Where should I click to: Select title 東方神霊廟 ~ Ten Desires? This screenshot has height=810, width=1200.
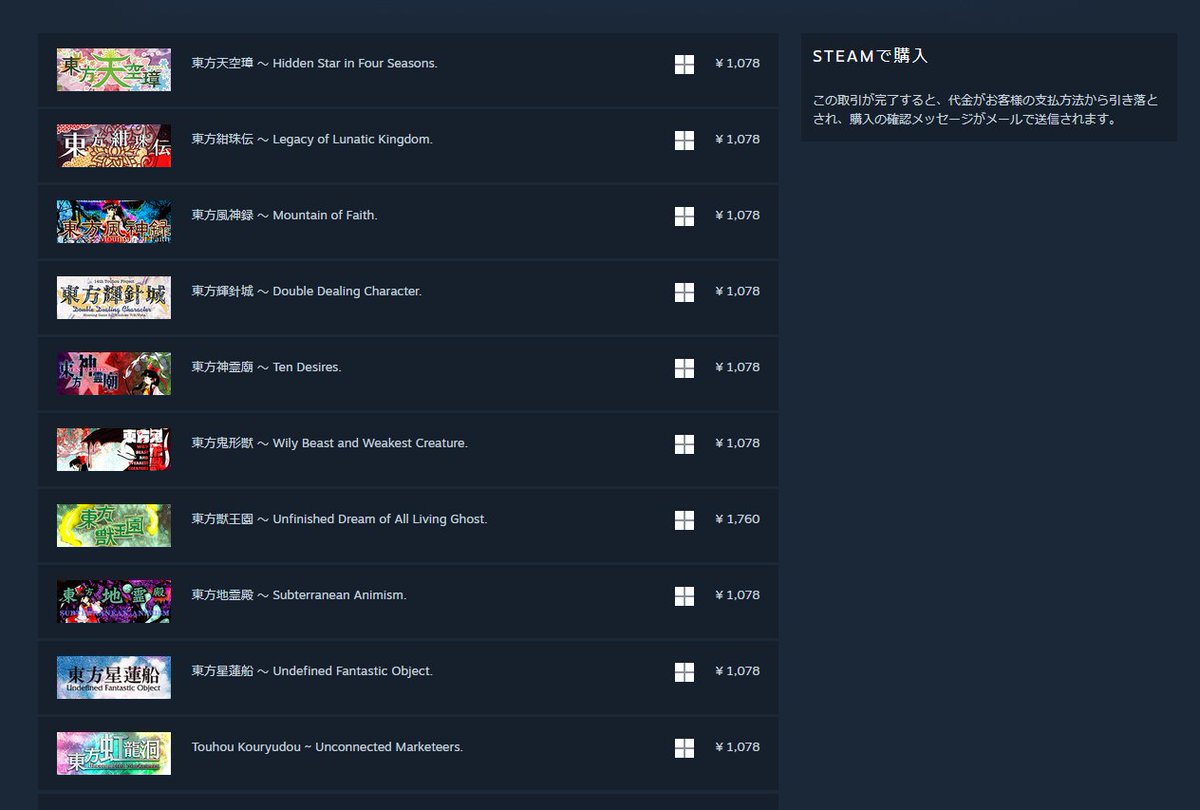pos(266,367)
